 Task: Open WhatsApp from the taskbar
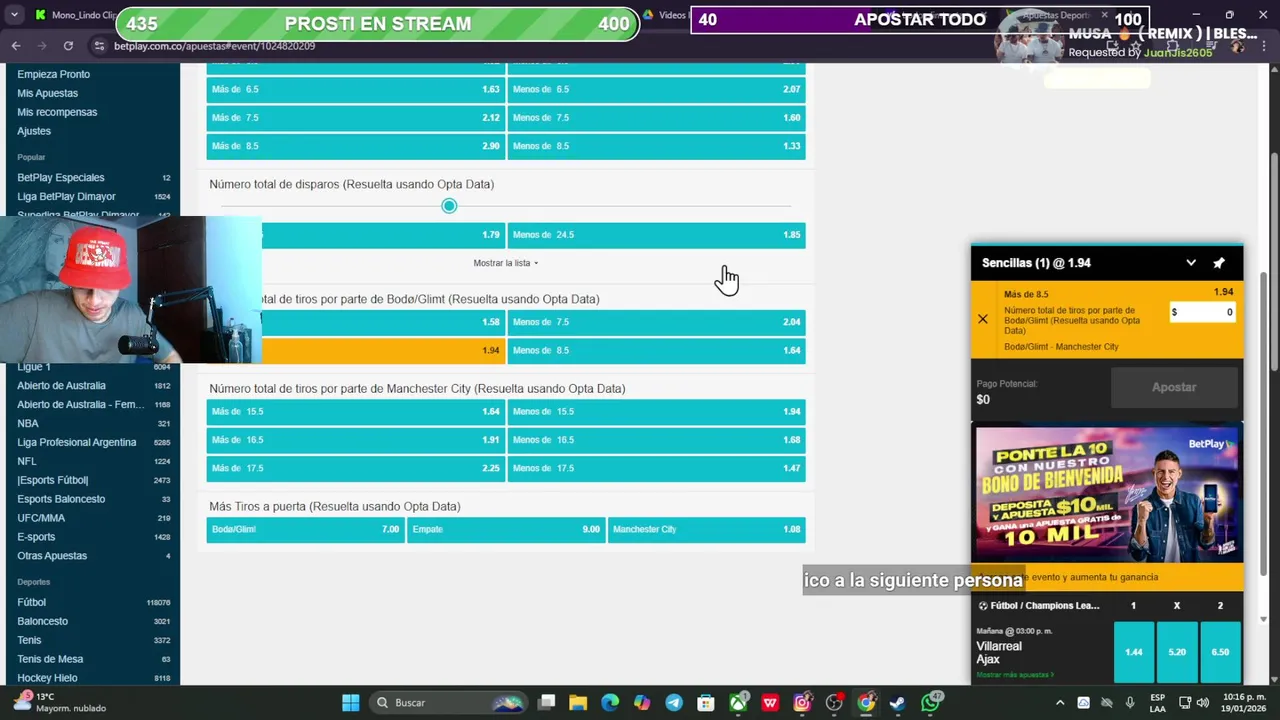[931, 703]
